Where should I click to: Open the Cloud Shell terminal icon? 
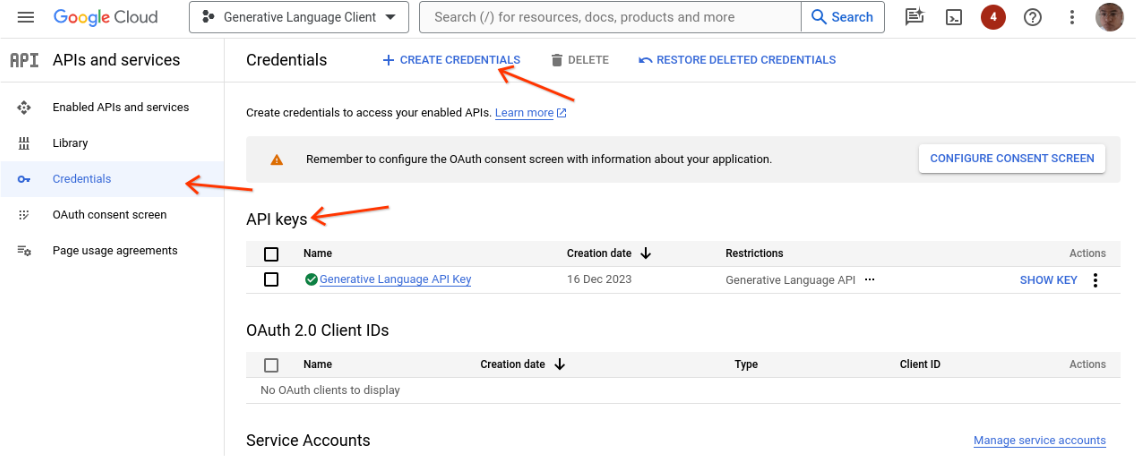point(955,17)
